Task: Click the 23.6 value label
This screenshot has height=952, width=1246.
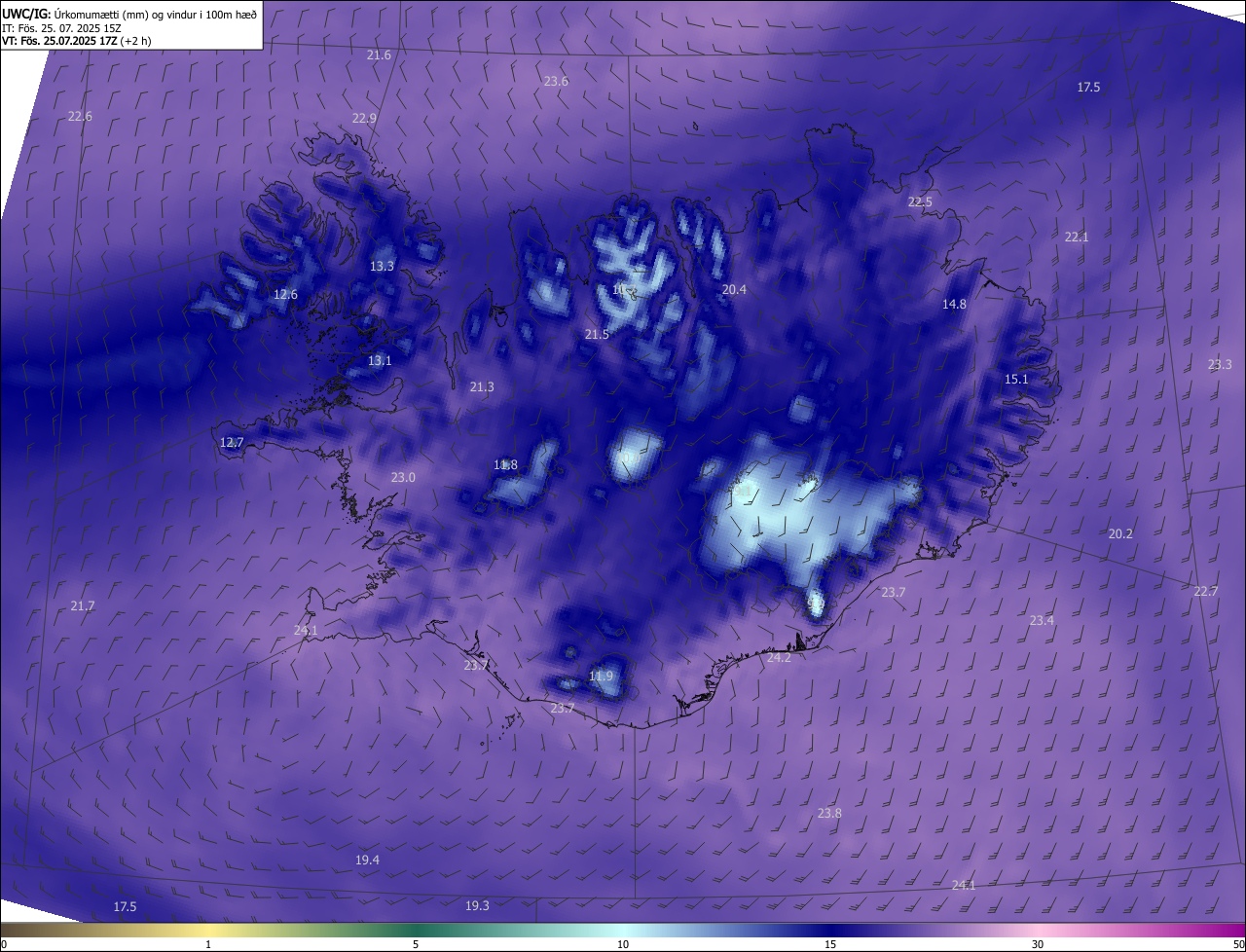Action: tap(556, 82)
